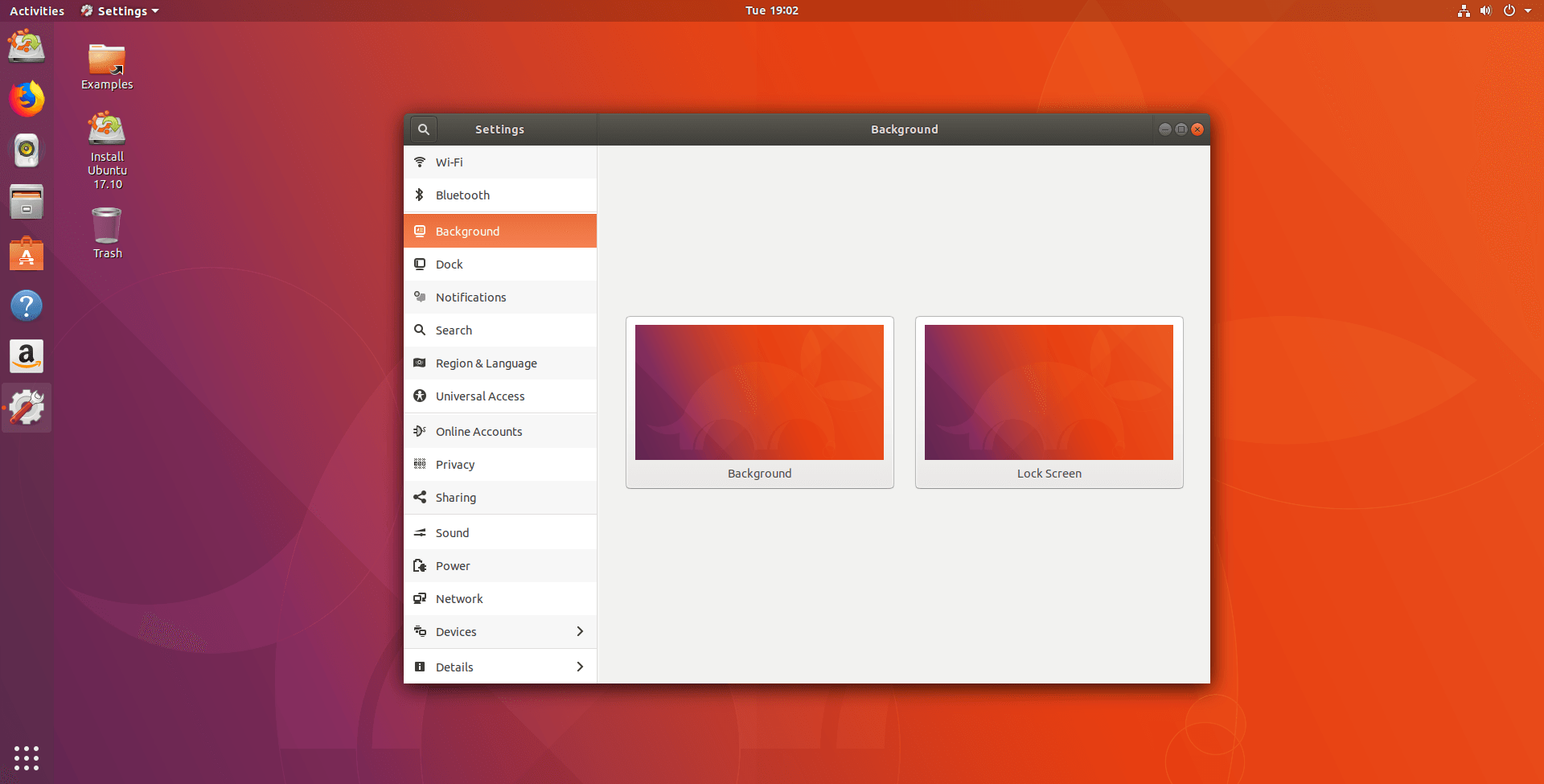Click power icon in top bar

coord(1509,10)
